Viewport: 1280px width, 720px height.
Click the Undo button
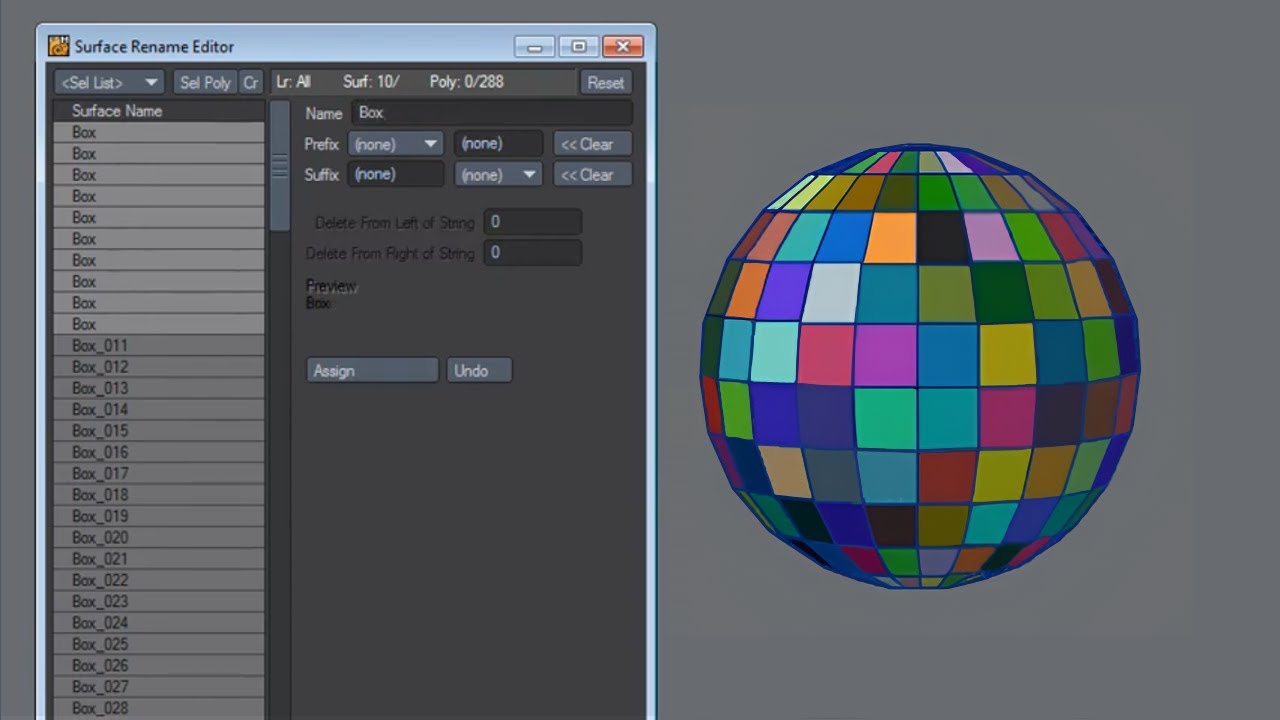click(x=479, y=371)
